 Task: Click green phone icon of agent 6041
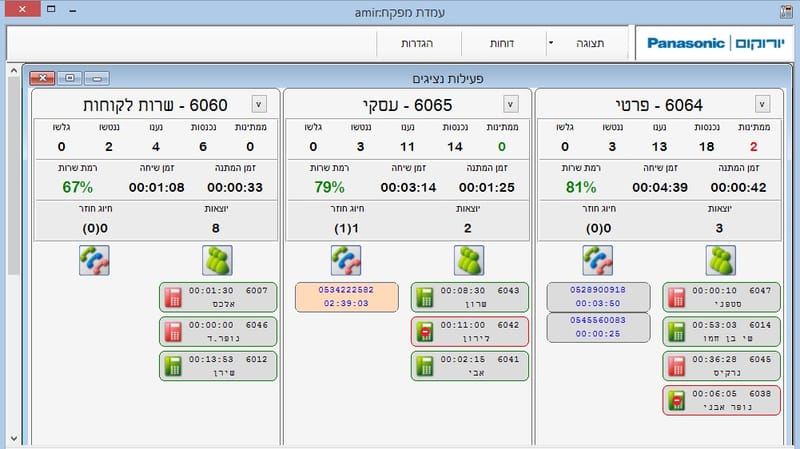click(x=424, y=366)
